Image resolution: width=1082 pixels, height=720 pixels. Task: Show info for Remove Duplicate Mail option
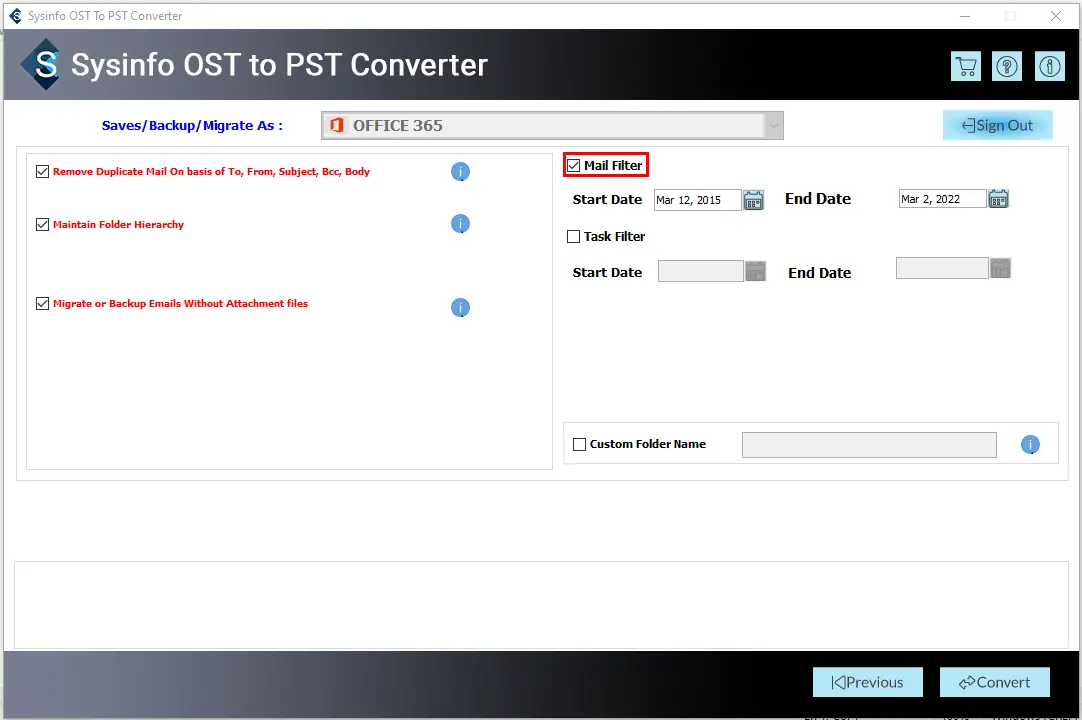coord(460,171)
